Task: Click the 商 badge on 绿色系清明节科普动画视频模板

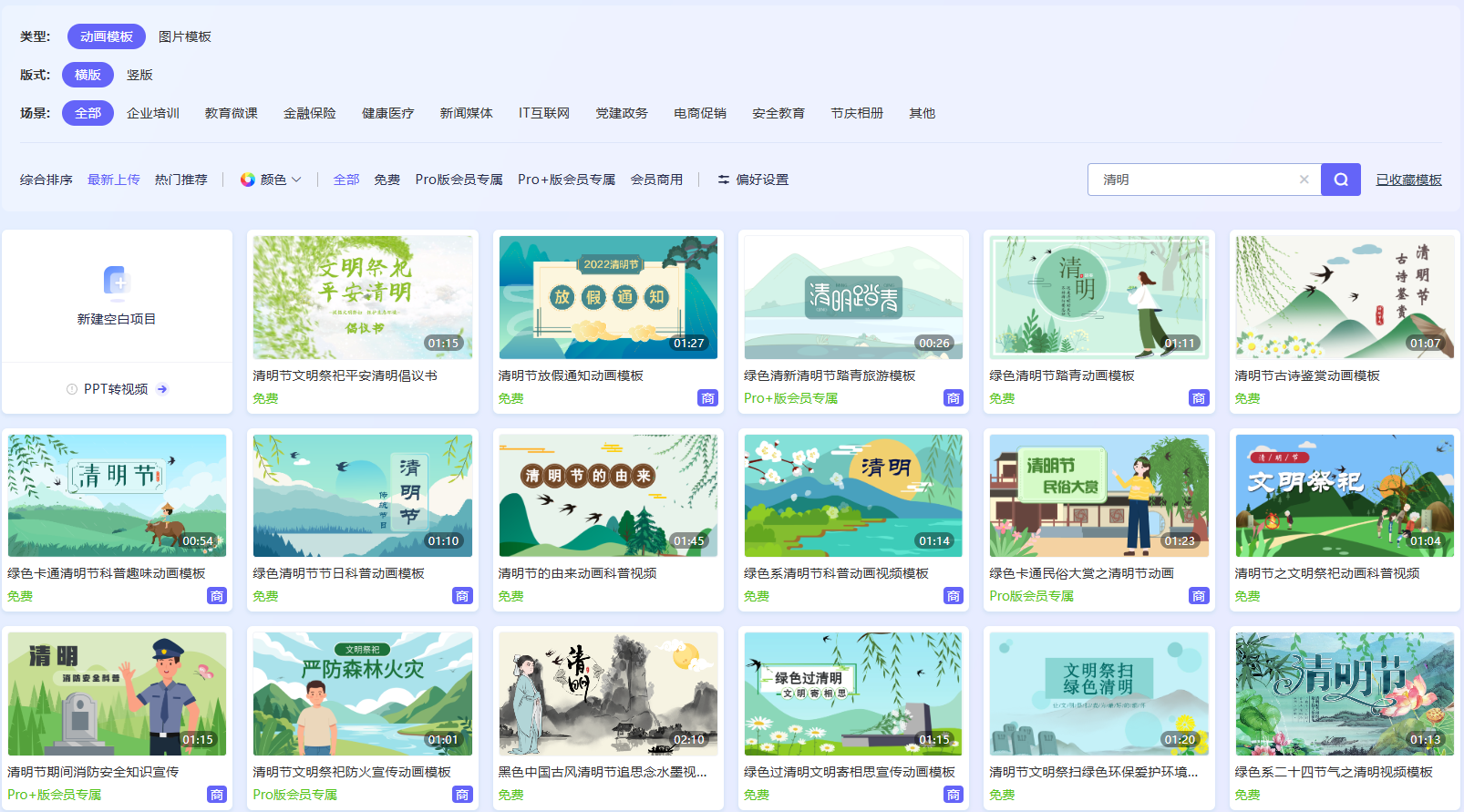Action: pos(953,596)
